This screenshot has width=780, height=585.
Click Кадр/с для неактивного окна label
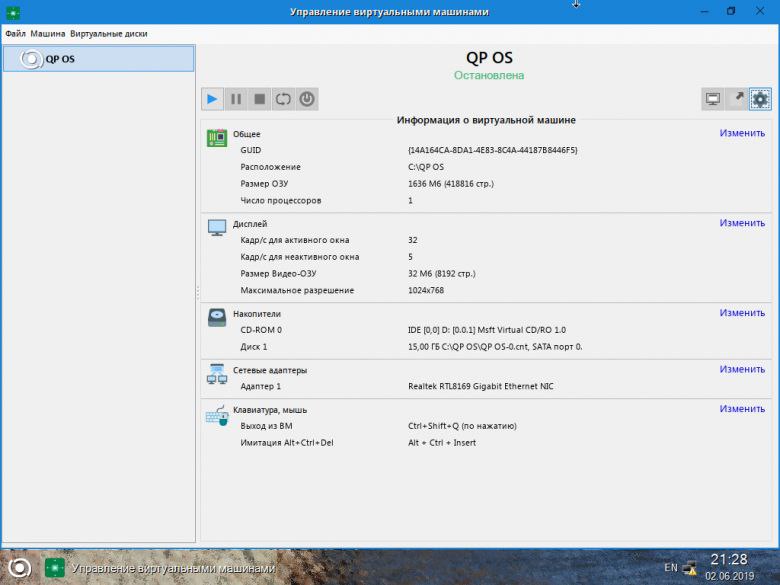coord(299,257)
